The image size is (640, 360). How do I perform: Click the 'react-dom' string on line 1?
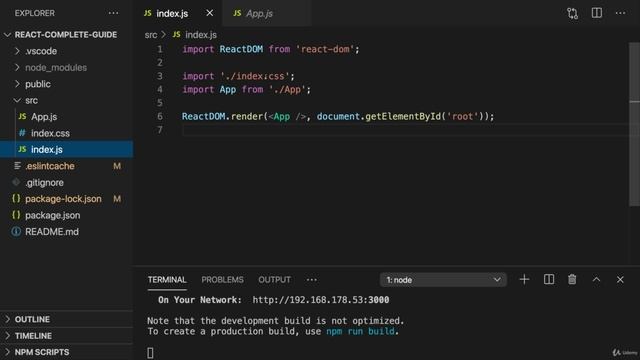coord(325,49)
